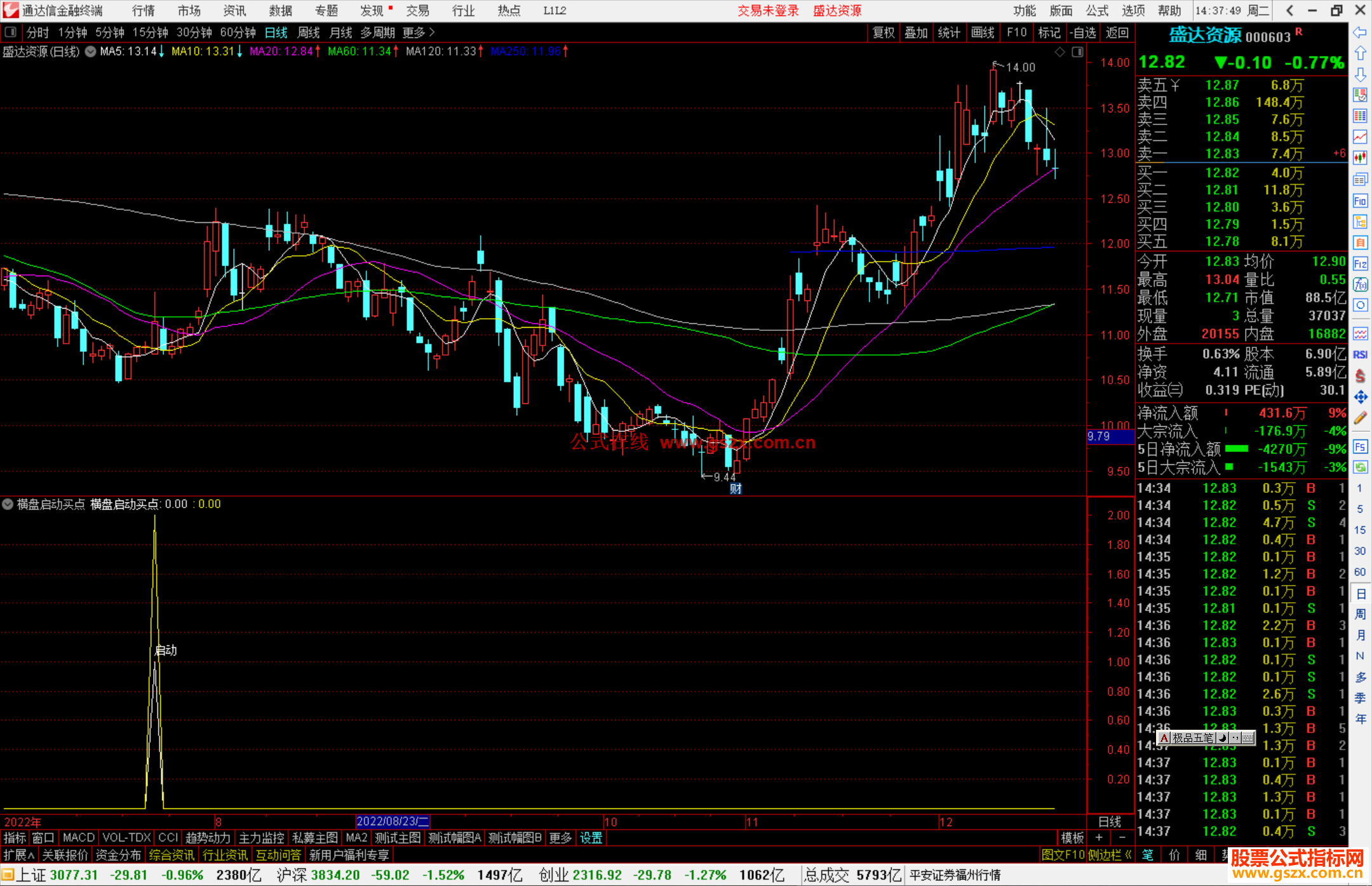The height and width of the screenshot is (886, 1372).
Task: Click the diamond icon at chart top-right
Action: tap(1059, 52)
